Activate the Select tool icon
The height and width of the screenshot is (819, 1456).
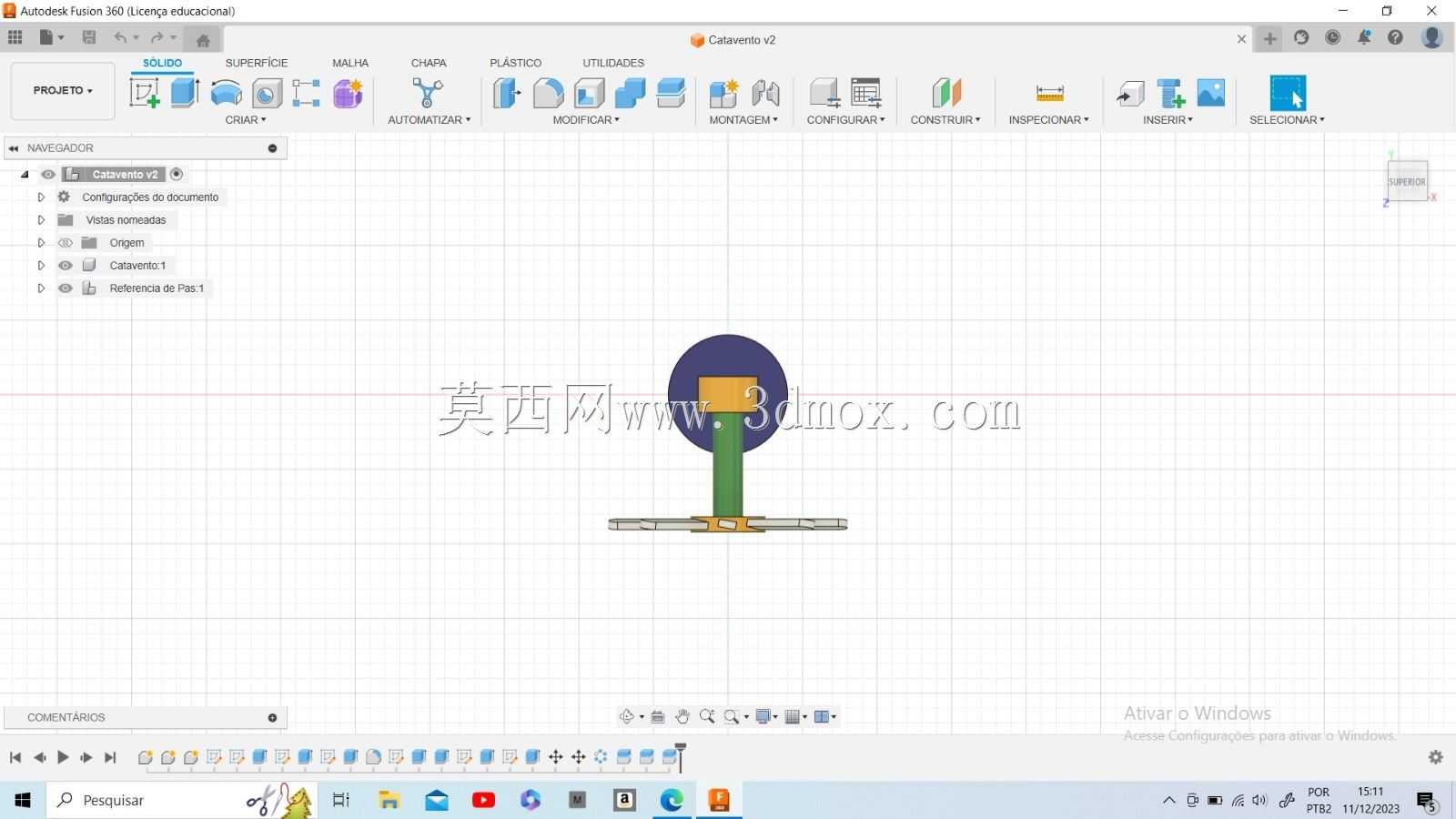tap(1288, 93)
